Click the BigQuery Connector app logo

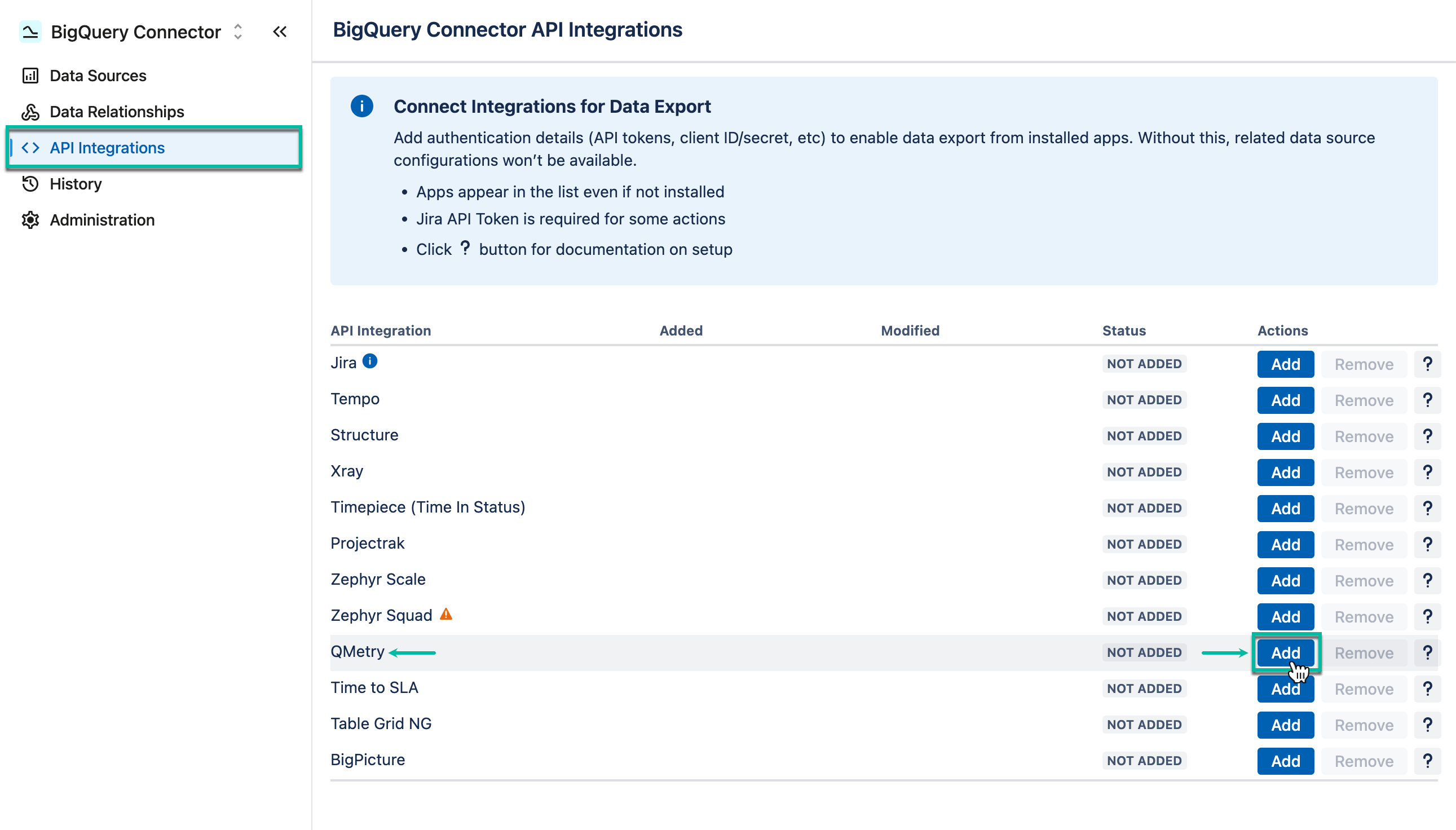click(x=32, y=32)
